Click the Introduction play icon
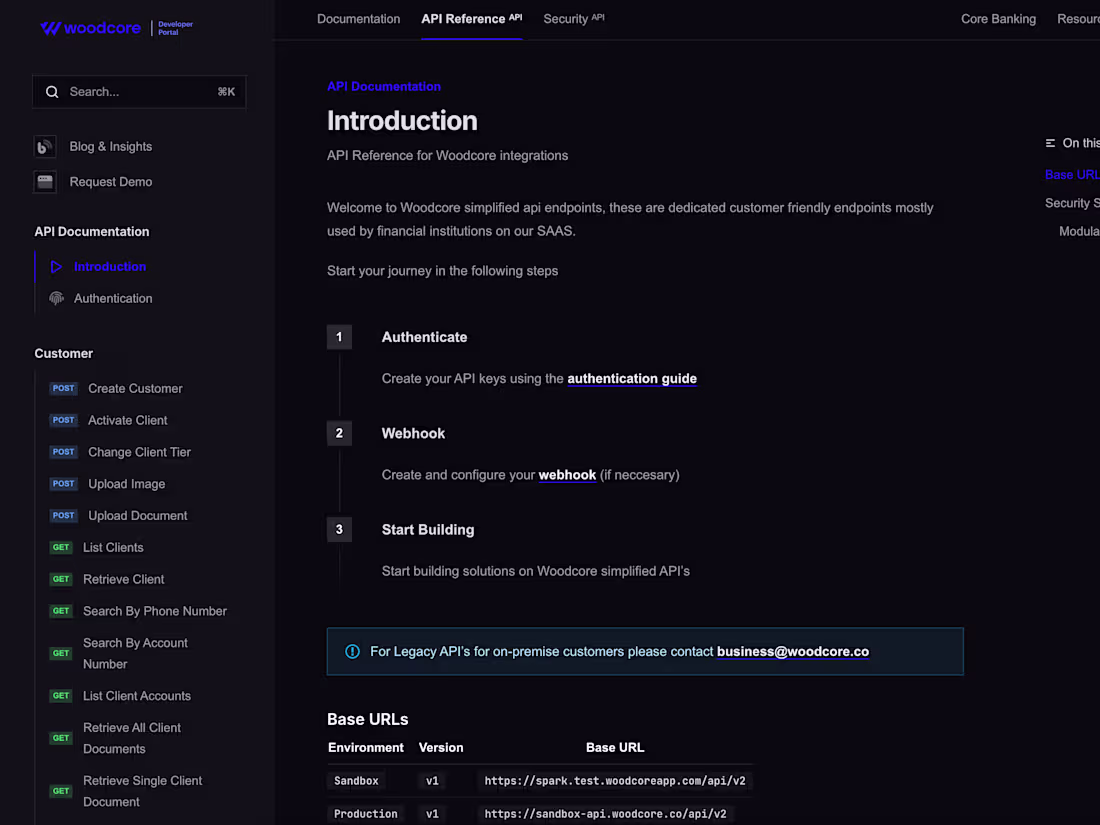The height and width of the screenshot is (825, 1100). click(56, 267)
